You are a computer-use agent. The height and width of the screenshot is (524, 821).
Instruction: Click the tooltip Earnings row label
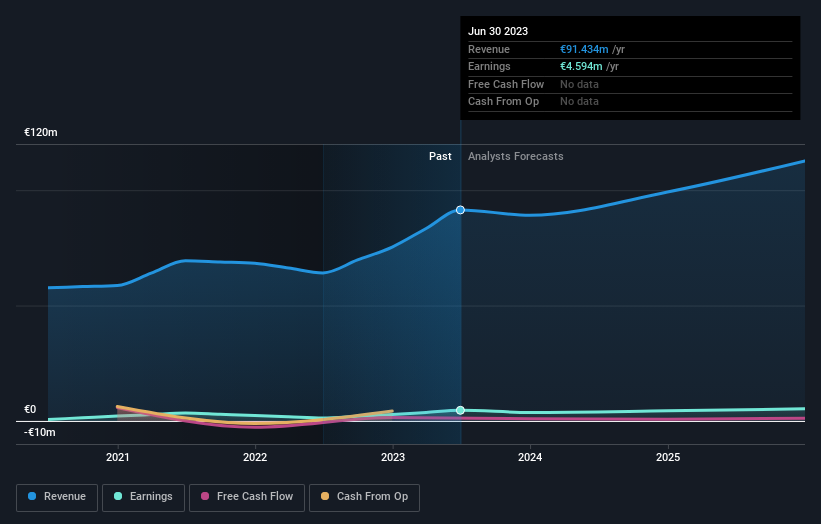489,66
